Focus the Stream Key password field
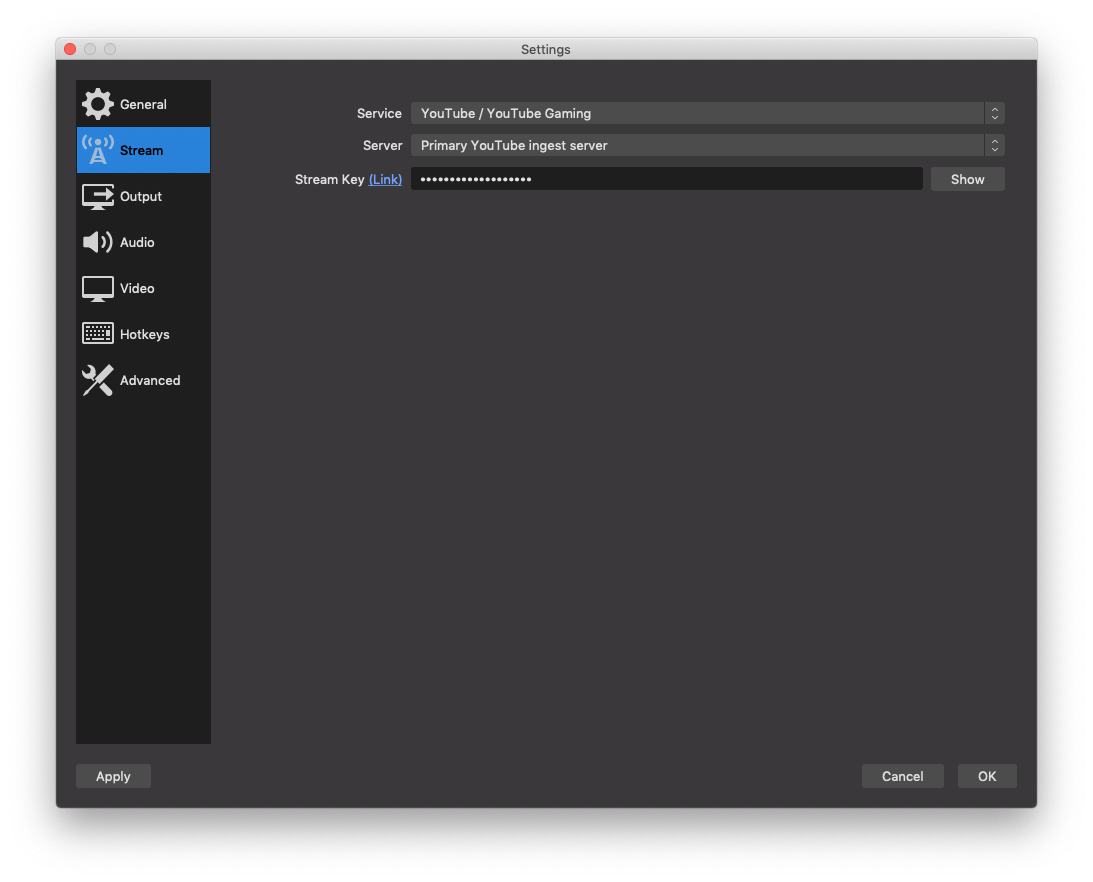 click(x=666, y=178)
